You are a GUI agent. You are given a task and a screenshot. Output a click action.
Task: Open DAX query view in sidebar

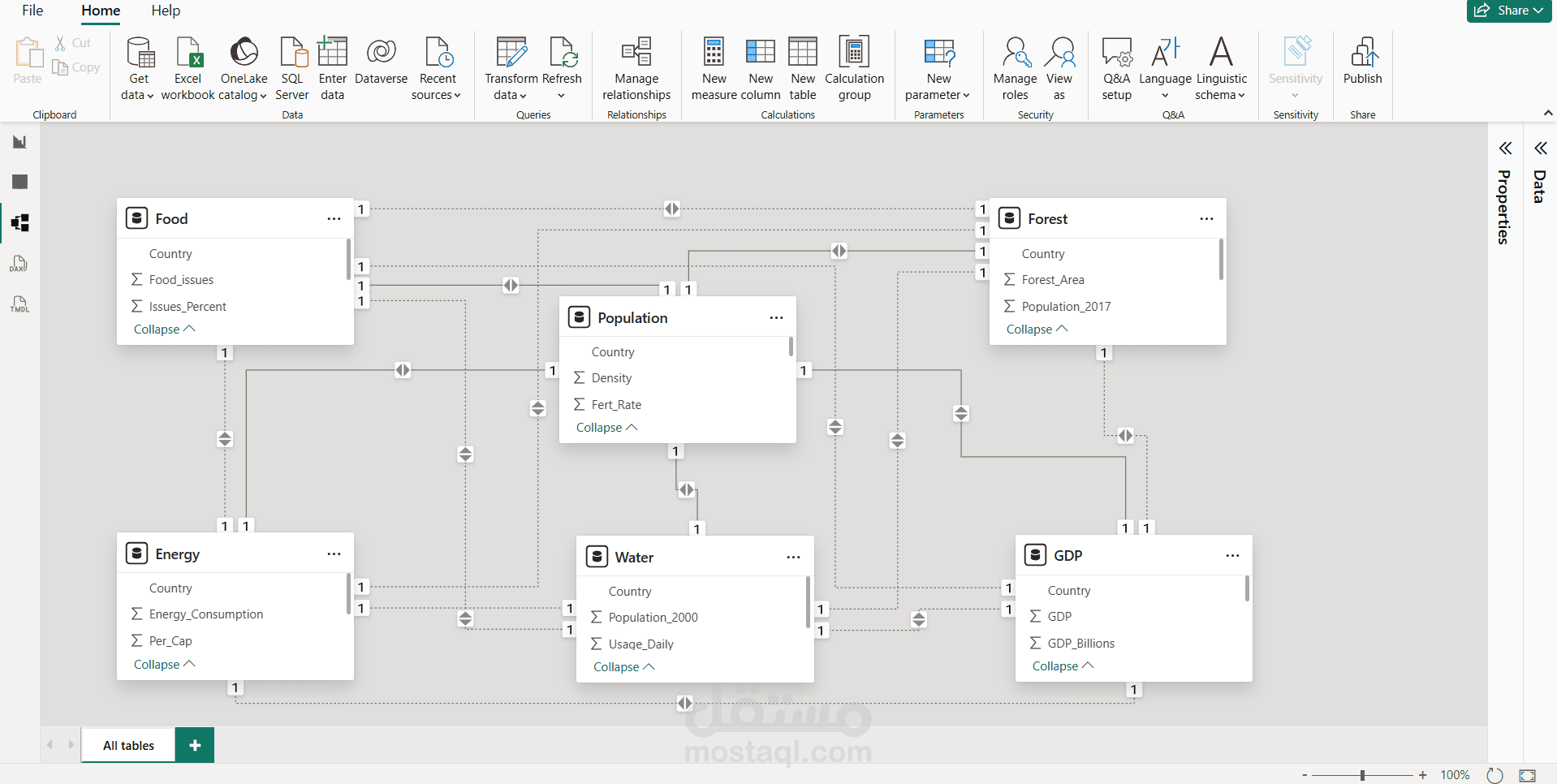(x=20, y=264)
